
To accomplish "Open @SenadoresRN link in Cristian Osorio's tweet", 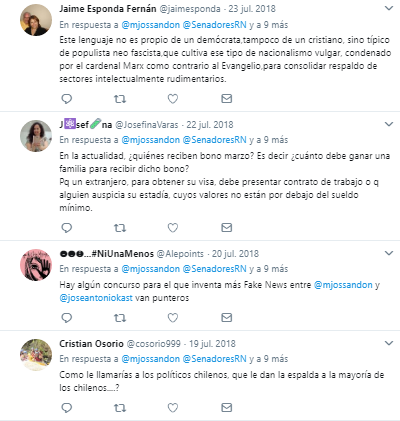I will coord(215,359).
